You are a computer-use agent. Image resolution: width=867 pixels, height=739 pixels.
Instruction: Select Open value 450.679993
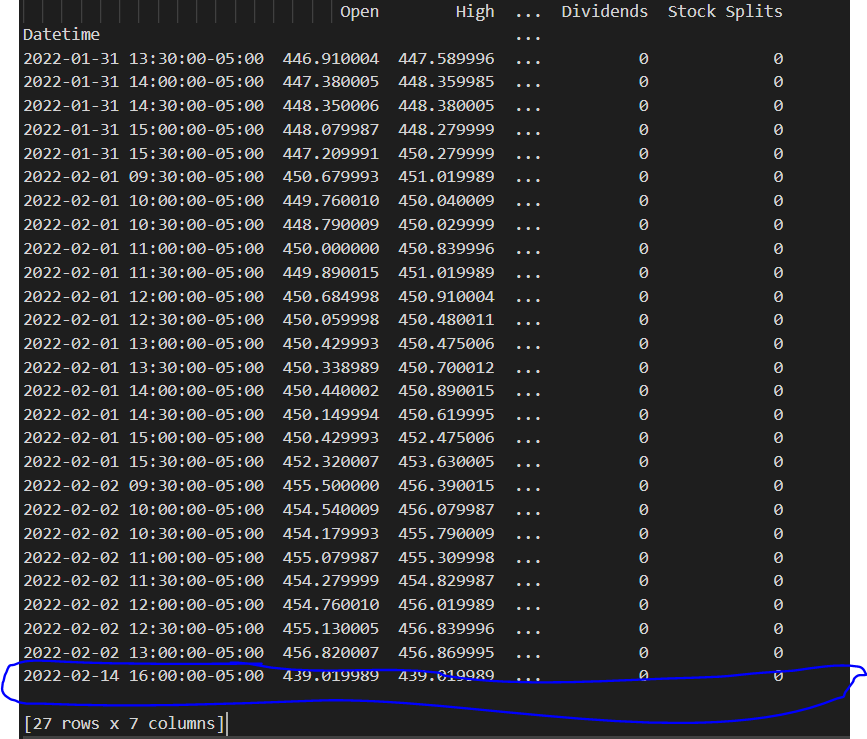(x=331, y=177)
